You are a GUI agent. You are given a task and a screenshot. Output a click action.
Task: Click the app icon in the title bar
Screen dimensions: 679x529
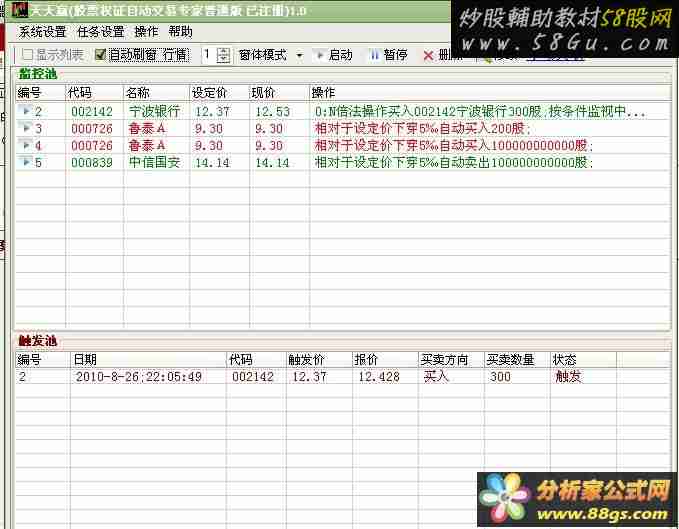tap(18, 10)
